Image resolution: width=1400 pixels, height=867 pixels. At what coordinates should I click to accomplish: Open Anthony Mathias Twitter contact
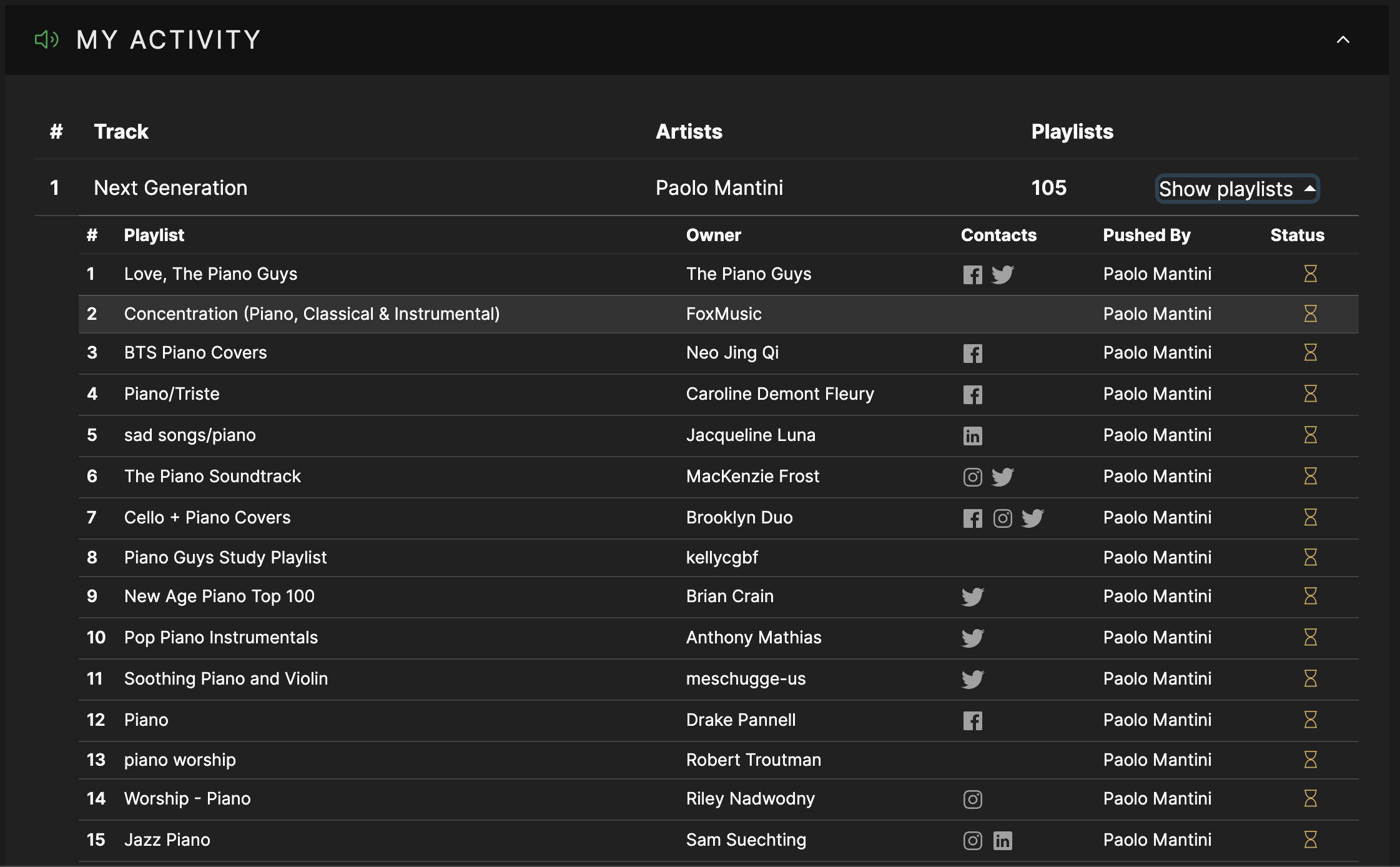(x=973, y=638)
